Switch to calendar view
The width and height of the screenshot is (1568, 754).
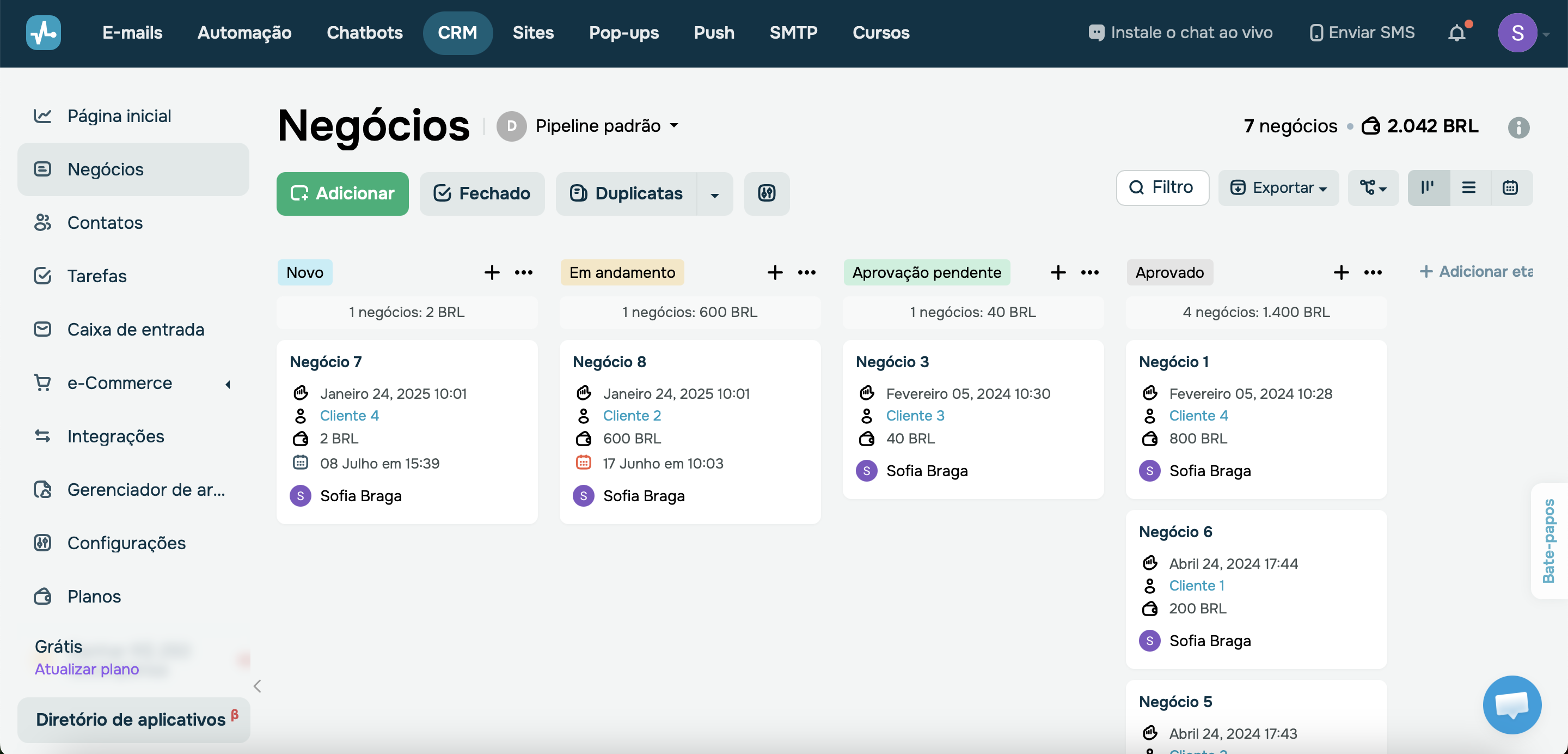1510,187
